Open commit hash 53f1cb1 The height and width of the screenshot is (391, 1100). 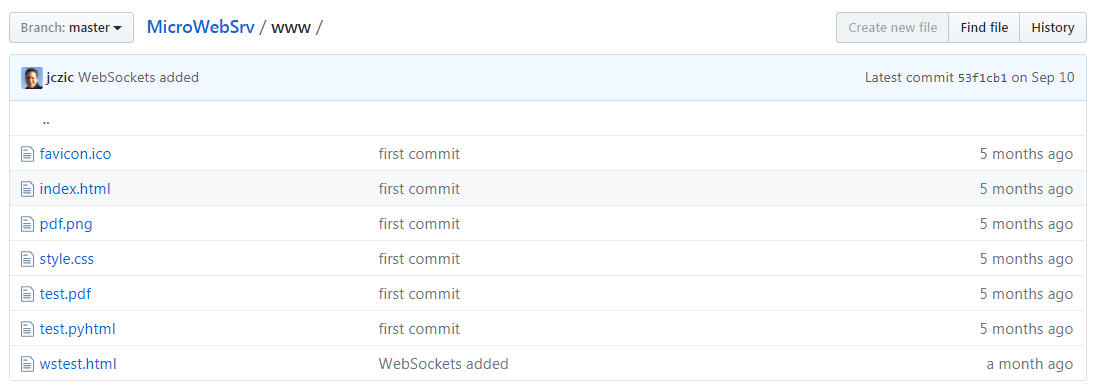tap(982, 78)
